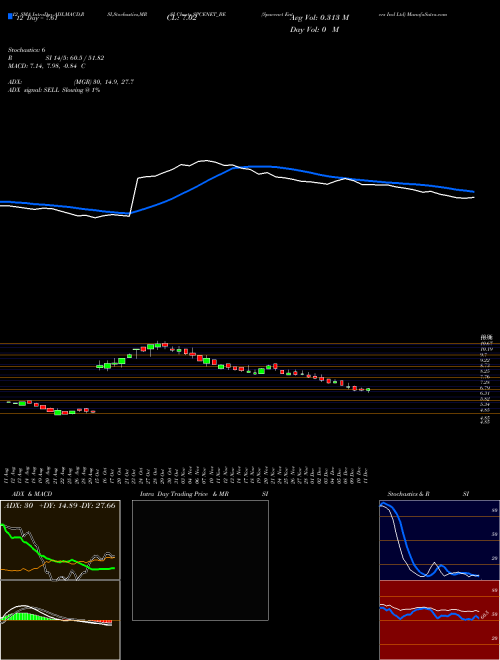Open the red RSI chart panel
The width and height of the screenshot is (500, 660).
[439, 620]
